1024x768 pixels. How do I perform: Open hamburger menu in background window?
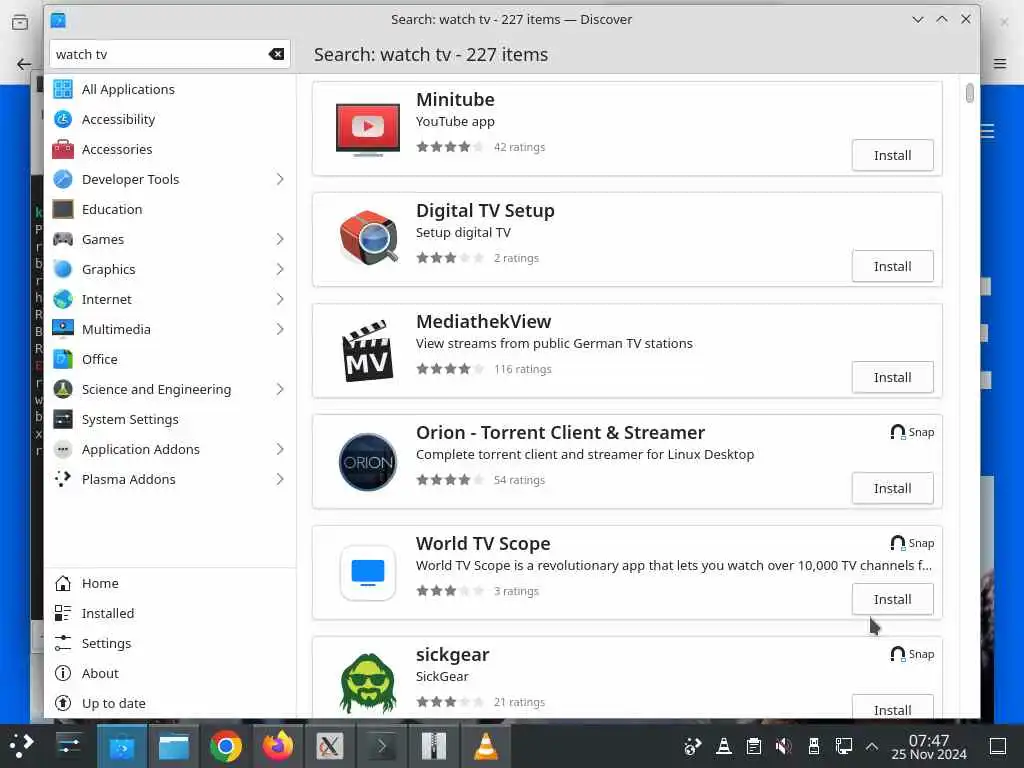click(1000, 63)
